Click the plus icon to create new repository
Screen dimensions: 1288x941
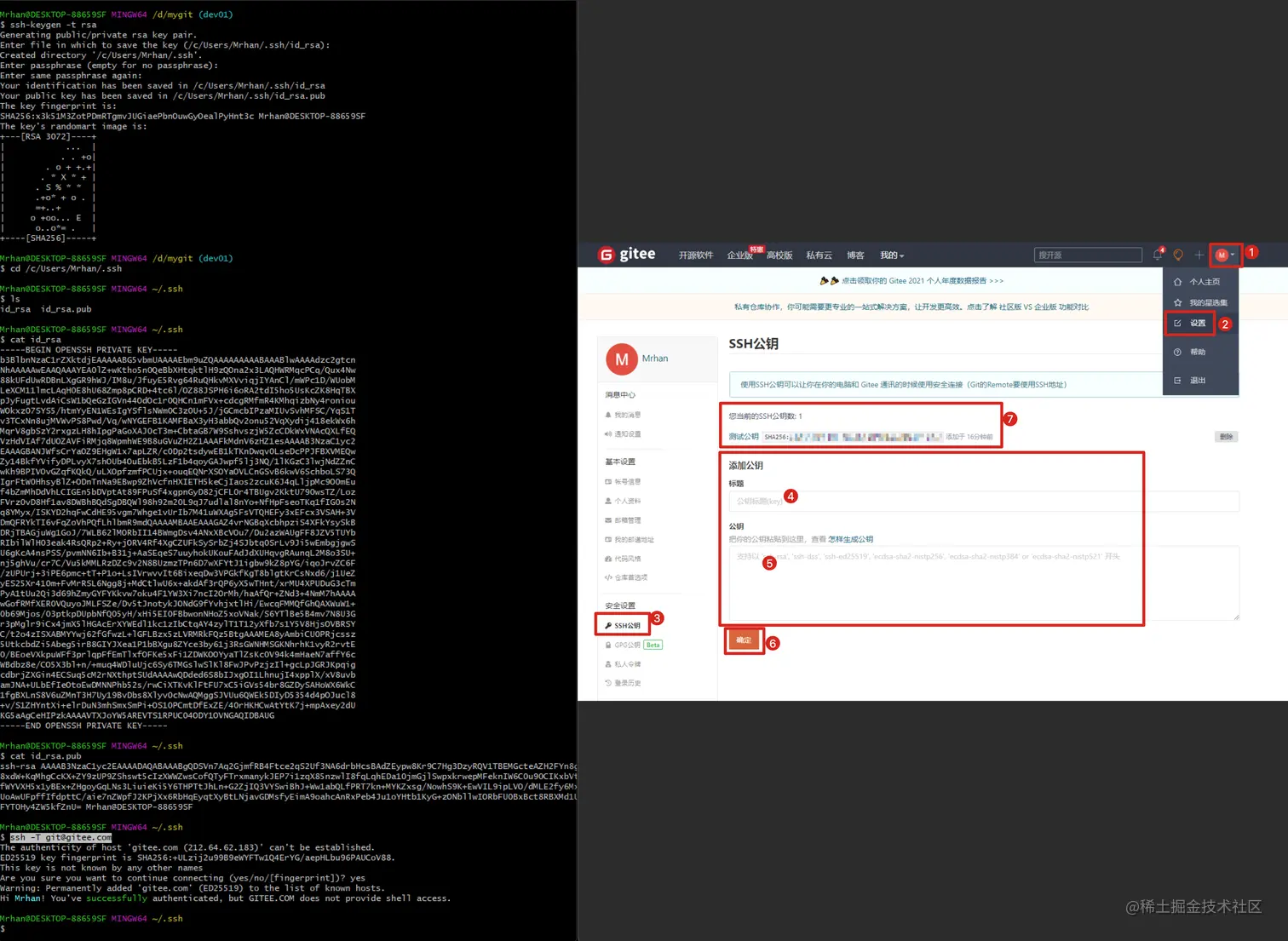tap(1199, 254)
